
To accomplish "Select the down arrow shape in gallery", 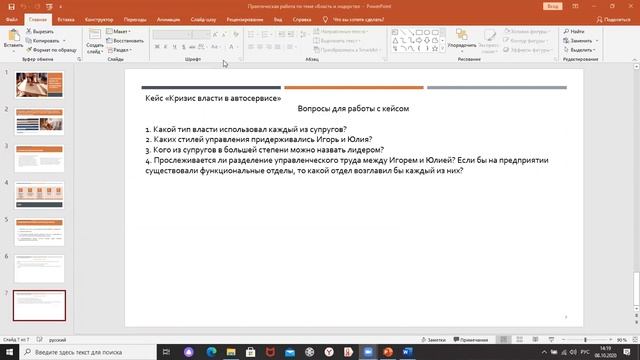I will 427,40.
